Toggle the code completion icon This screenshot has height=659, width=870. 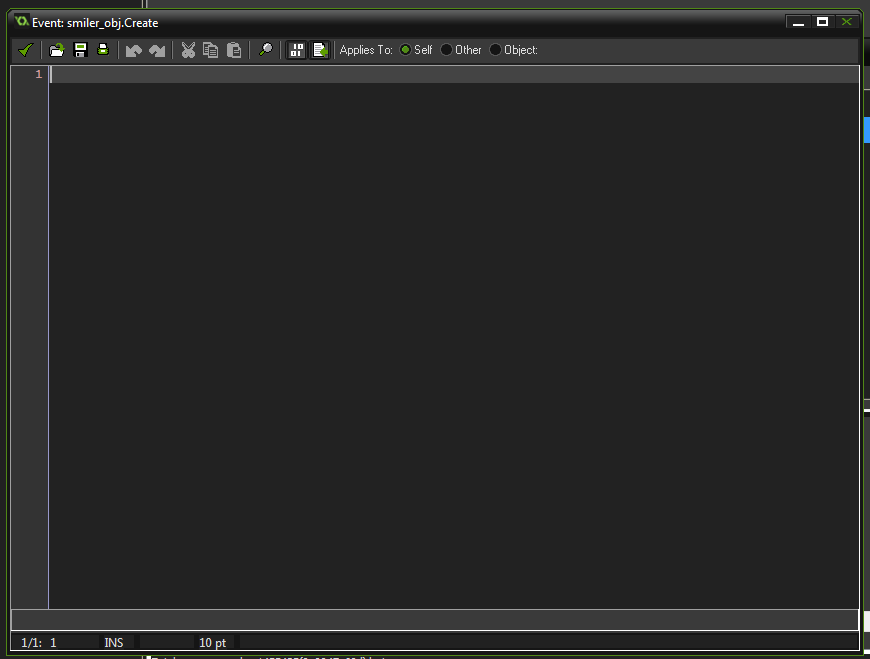coord(297,50)
